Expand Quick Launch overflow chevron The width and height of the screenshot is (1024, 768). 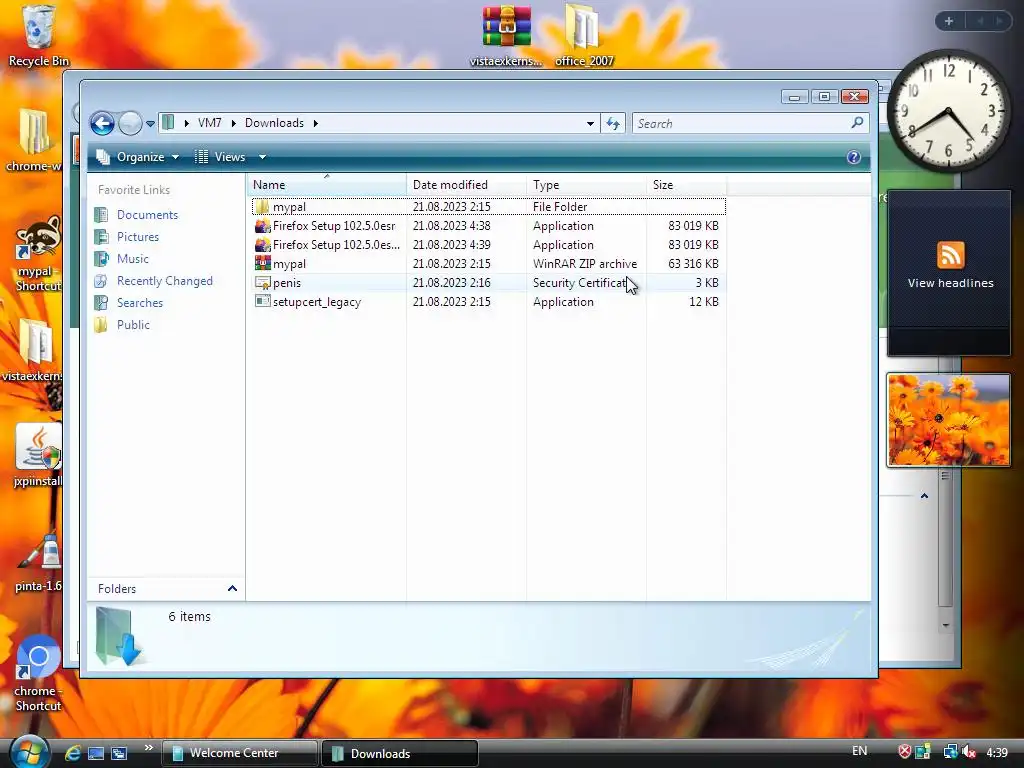148,748
